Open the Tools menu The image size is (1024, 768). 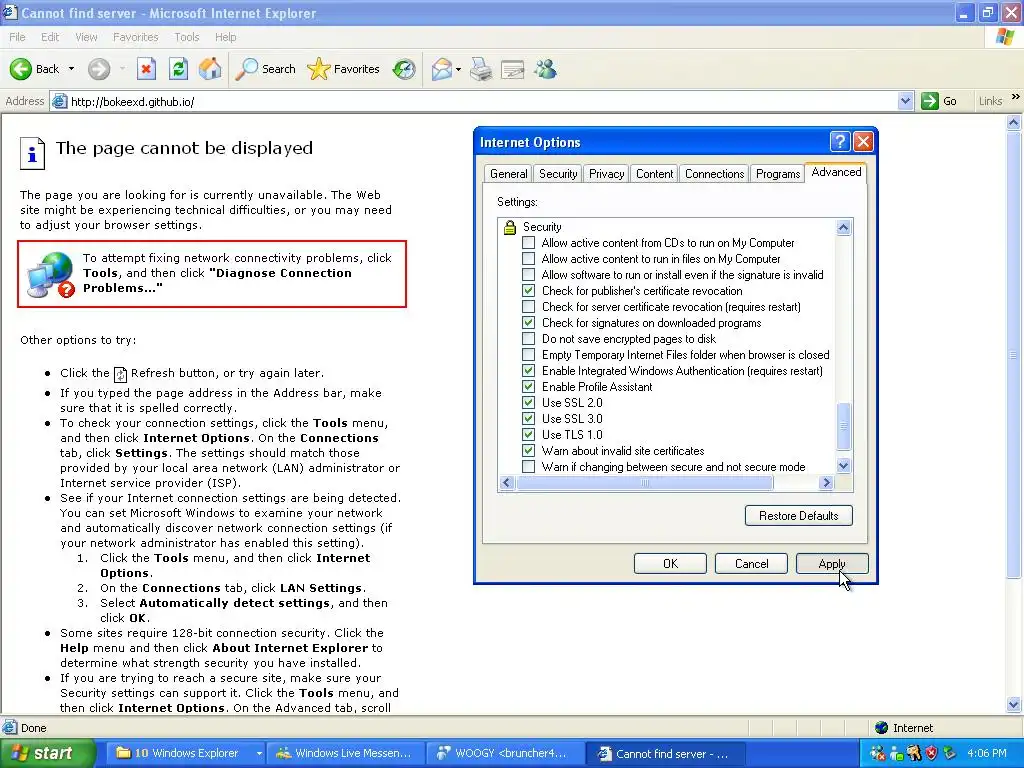tap(187, 37)
